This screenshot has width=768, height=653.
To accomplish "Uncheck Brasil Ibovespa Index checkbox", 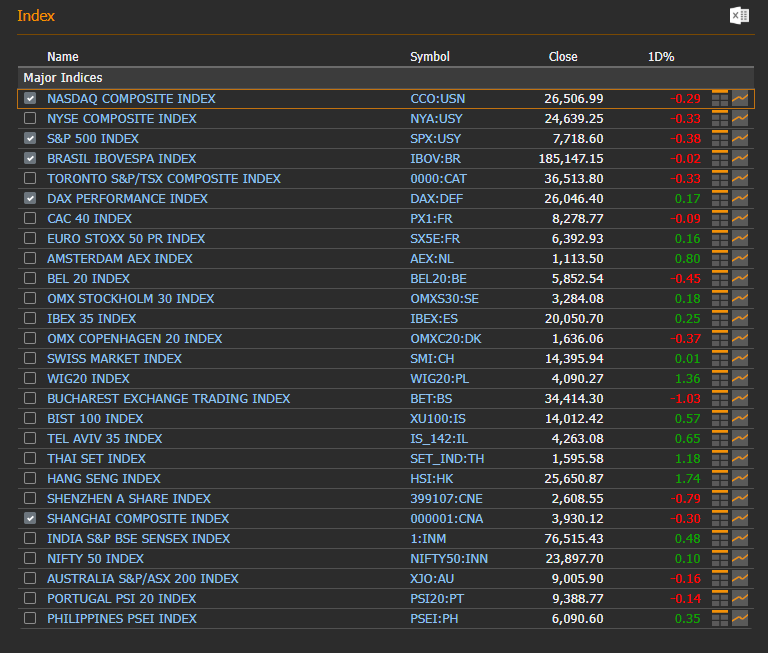I will tap(30, 158).
